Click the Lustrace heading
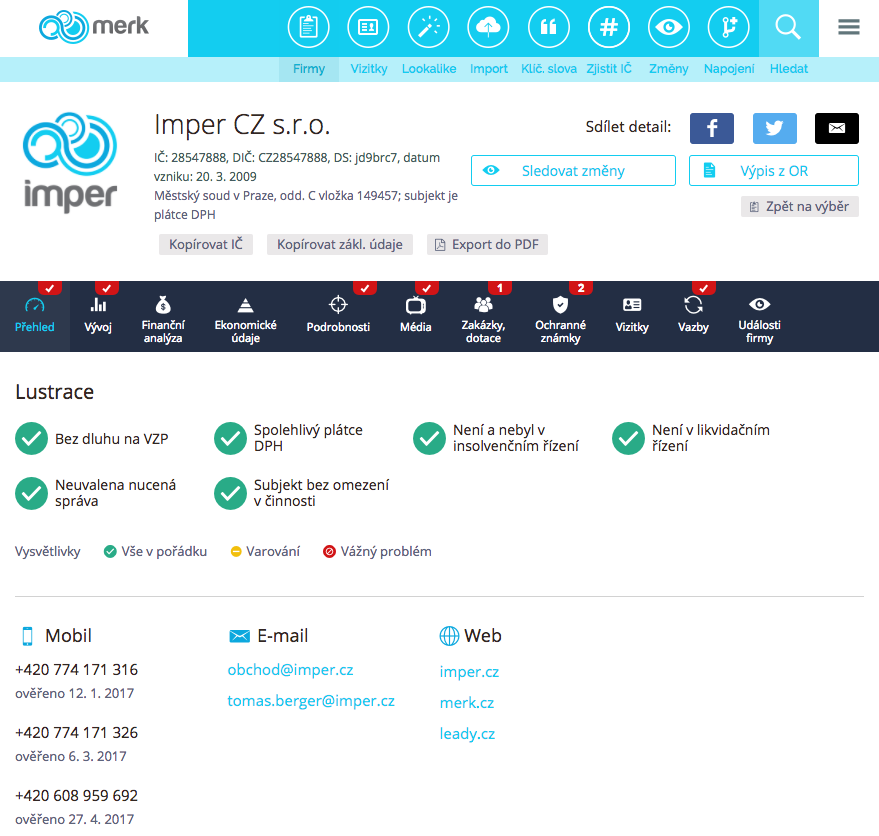The image size is (879, 836). pos(54,392)
